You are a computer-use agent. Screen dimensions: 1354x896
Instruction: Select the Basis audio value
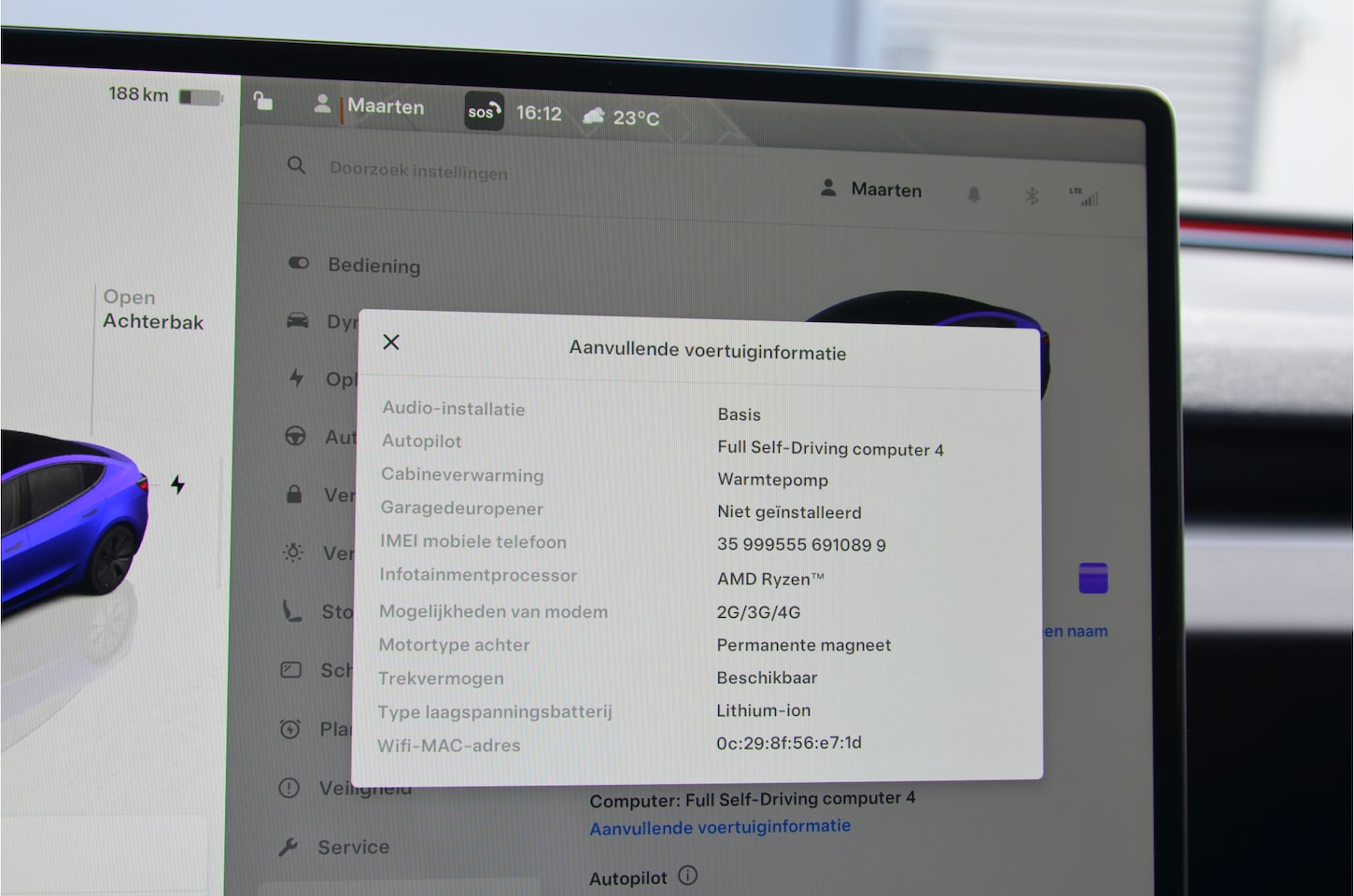pos(739,414)
